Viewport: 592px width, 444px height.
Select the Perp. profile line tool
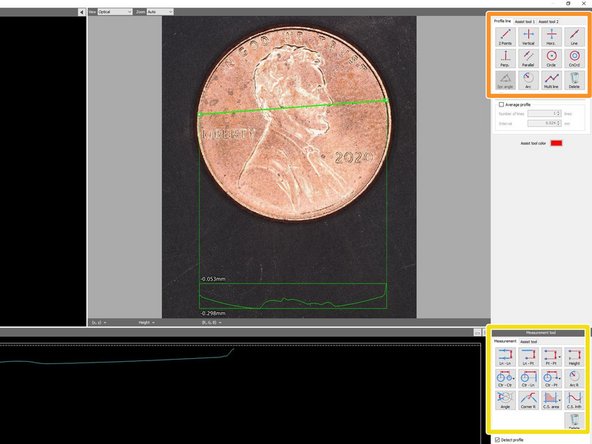click(x=505, y=59)
